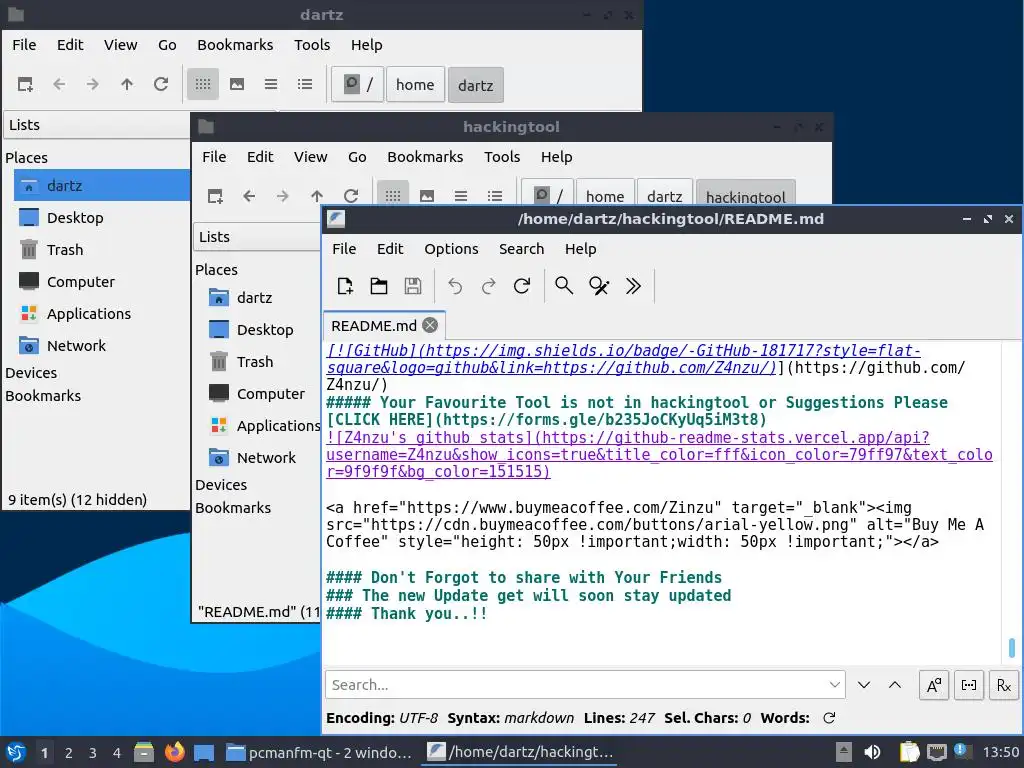Redo edit in editor toolbar
Viewport: 1024px width, 768px height.
tap(488, 286)
